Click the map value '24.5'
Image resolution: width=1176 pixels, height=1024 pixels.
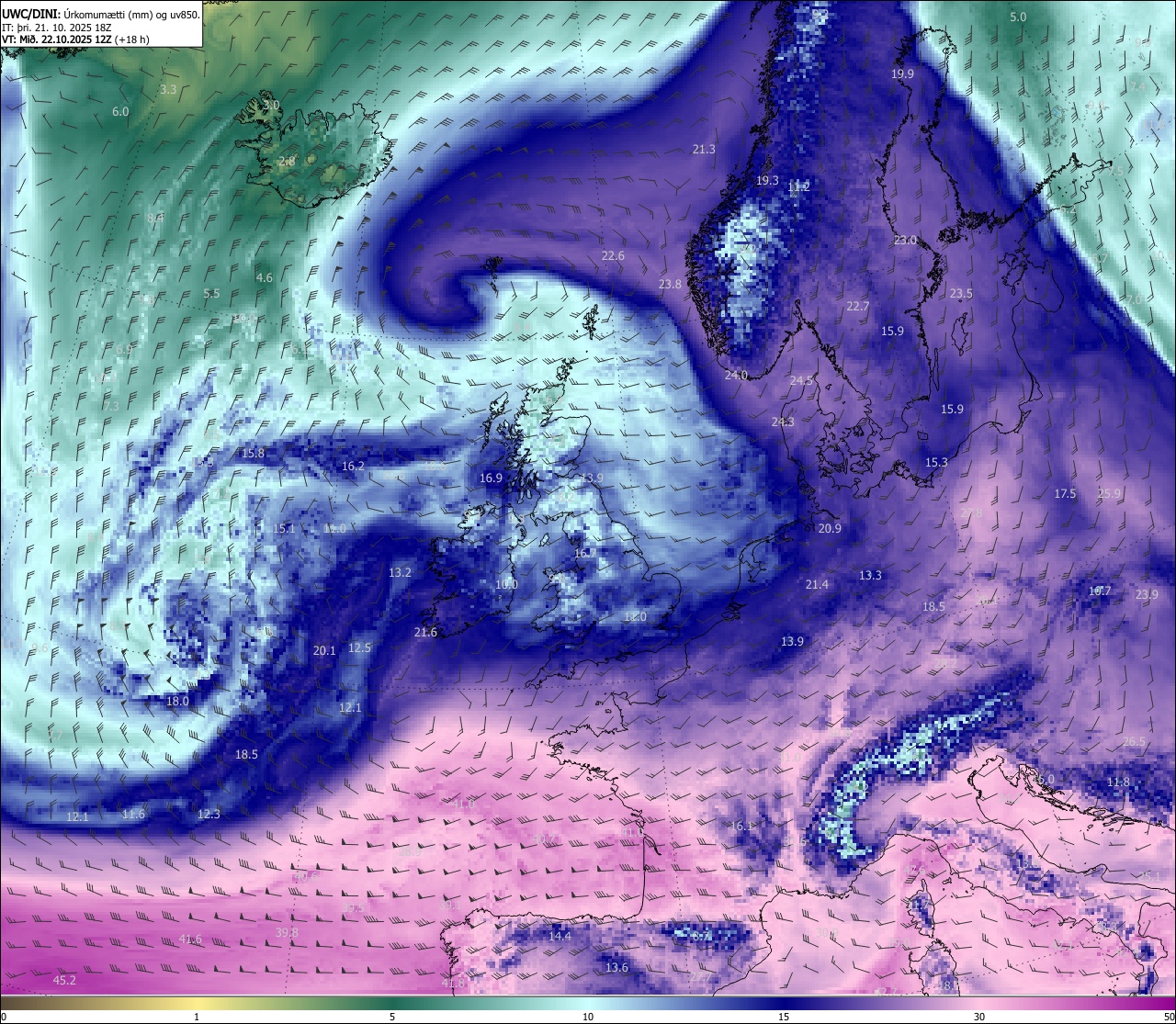(801, 380)
